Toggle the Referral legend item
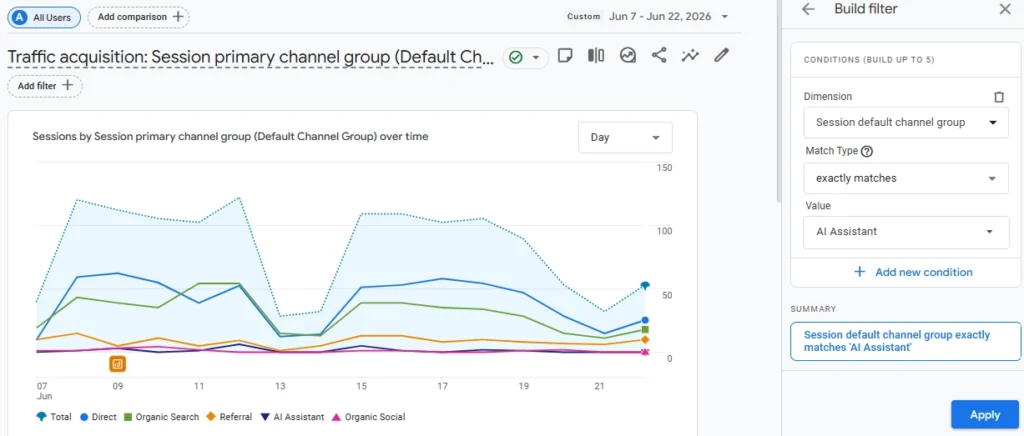1024x436 pixels. [x=229, y=417]
